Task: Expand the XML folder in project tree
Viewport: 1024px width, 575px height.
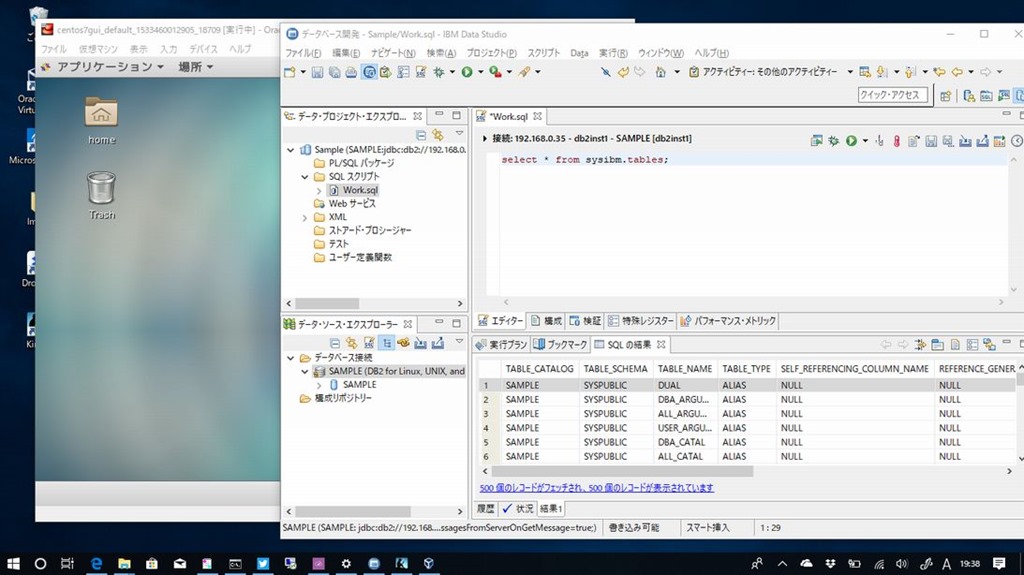Action: [x=306, y=217]
